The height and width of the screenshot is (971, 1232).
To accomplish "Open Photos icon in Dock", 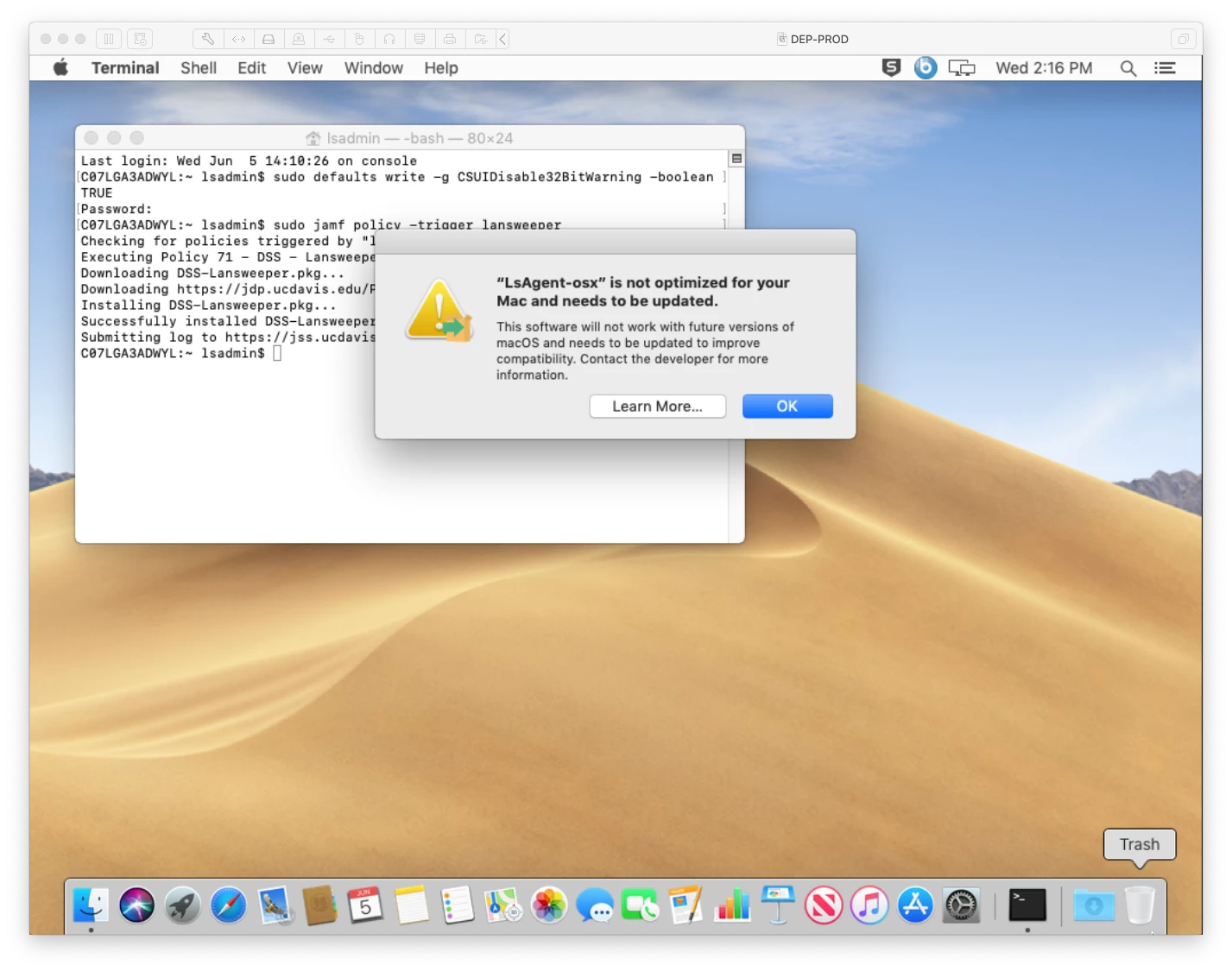I will point(549,905).
